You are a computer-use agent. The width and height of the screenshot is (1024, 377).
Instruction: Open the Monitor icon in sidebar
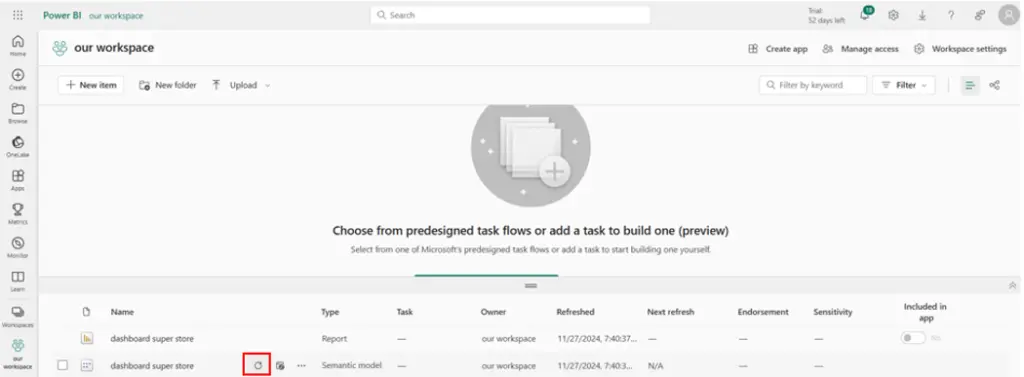18,247
